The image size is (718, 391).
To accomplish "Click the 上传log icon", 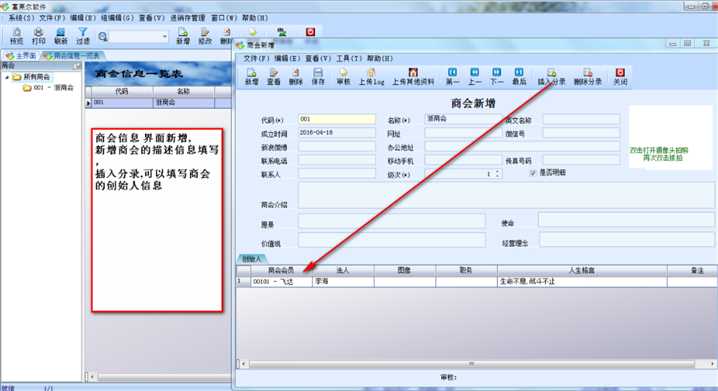I will point(371,76).
